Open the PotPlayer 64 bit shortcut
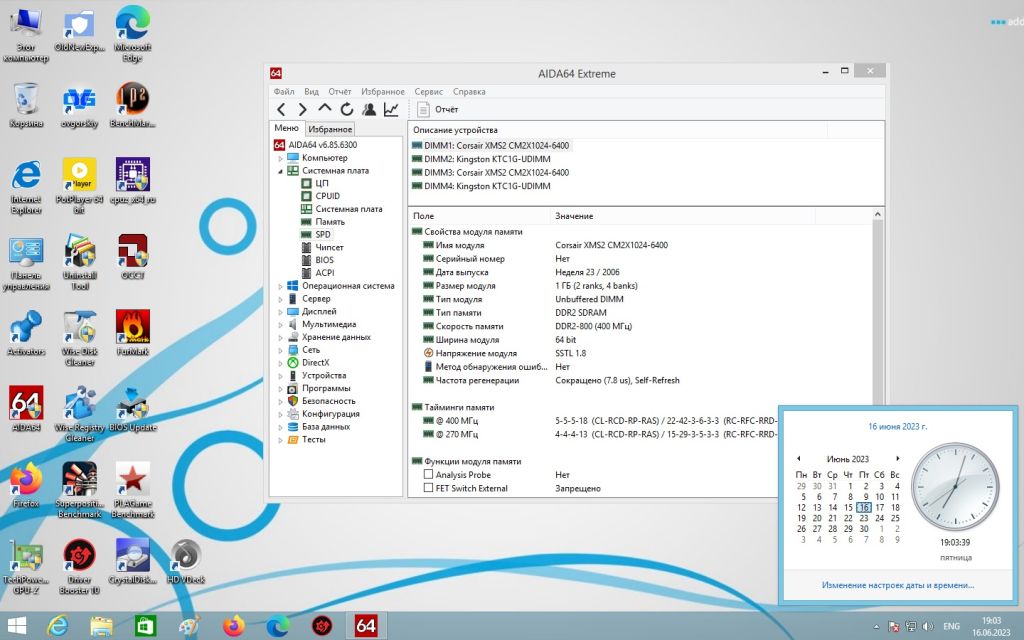The height and width of the screenshot is (640, 1024). 80,185
